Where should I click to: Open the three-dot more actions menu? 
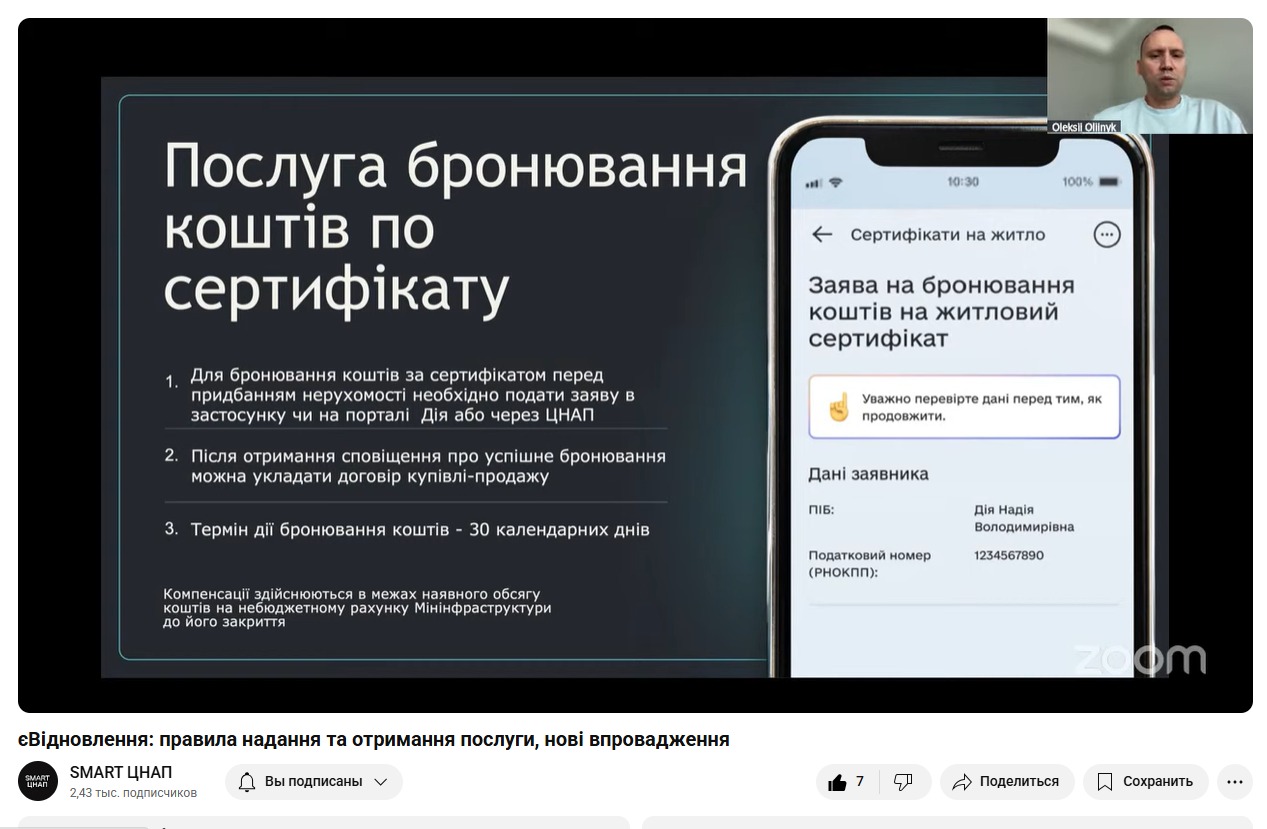click(1235, 782)
